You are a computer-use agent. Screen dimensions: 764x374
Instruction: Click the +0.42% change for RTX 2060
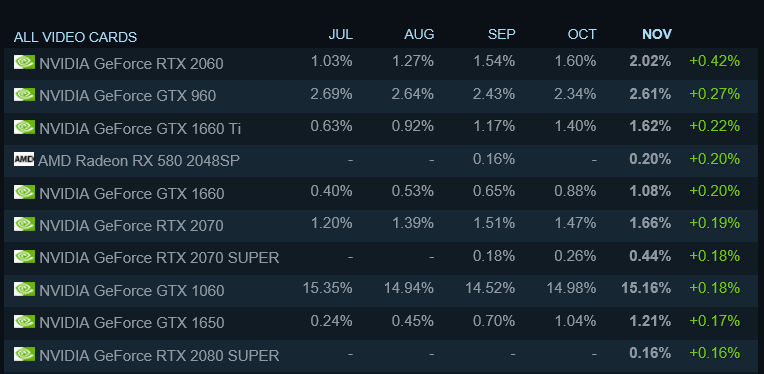coord(714,61)
